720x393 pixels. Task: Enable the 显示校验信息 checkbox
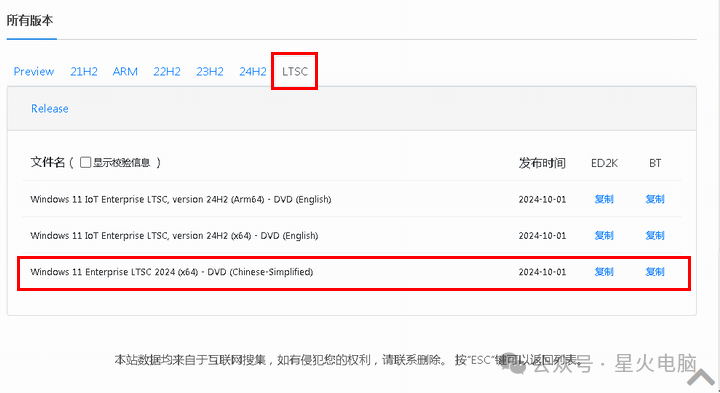[85, 163]
